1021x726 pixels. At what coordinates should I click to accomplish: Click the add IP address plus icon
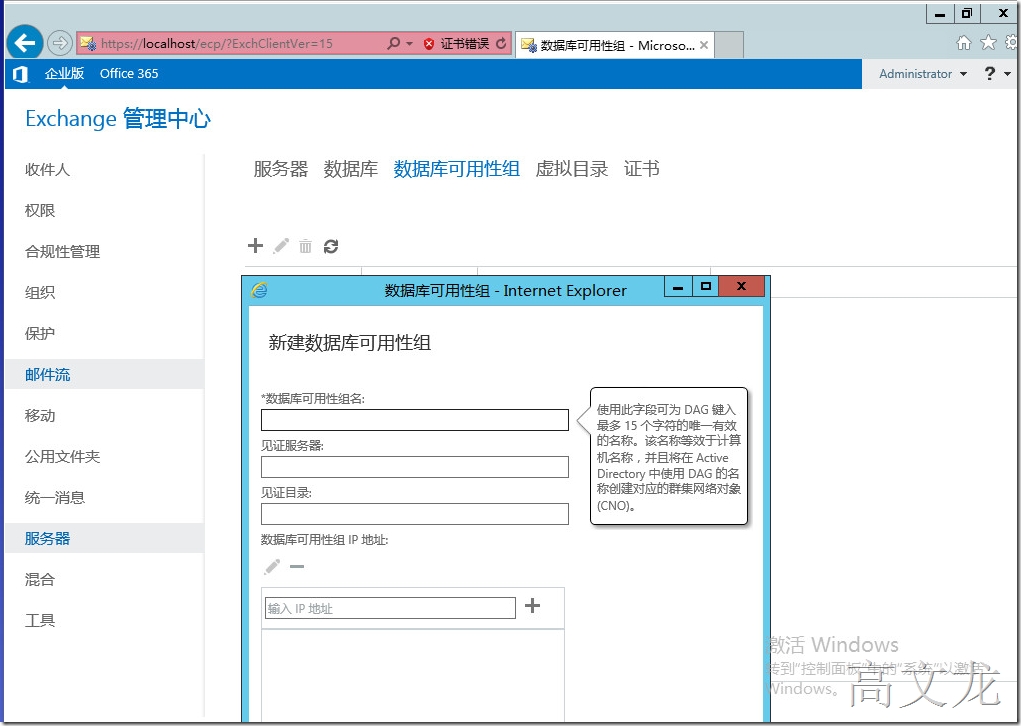coord(533,606)
